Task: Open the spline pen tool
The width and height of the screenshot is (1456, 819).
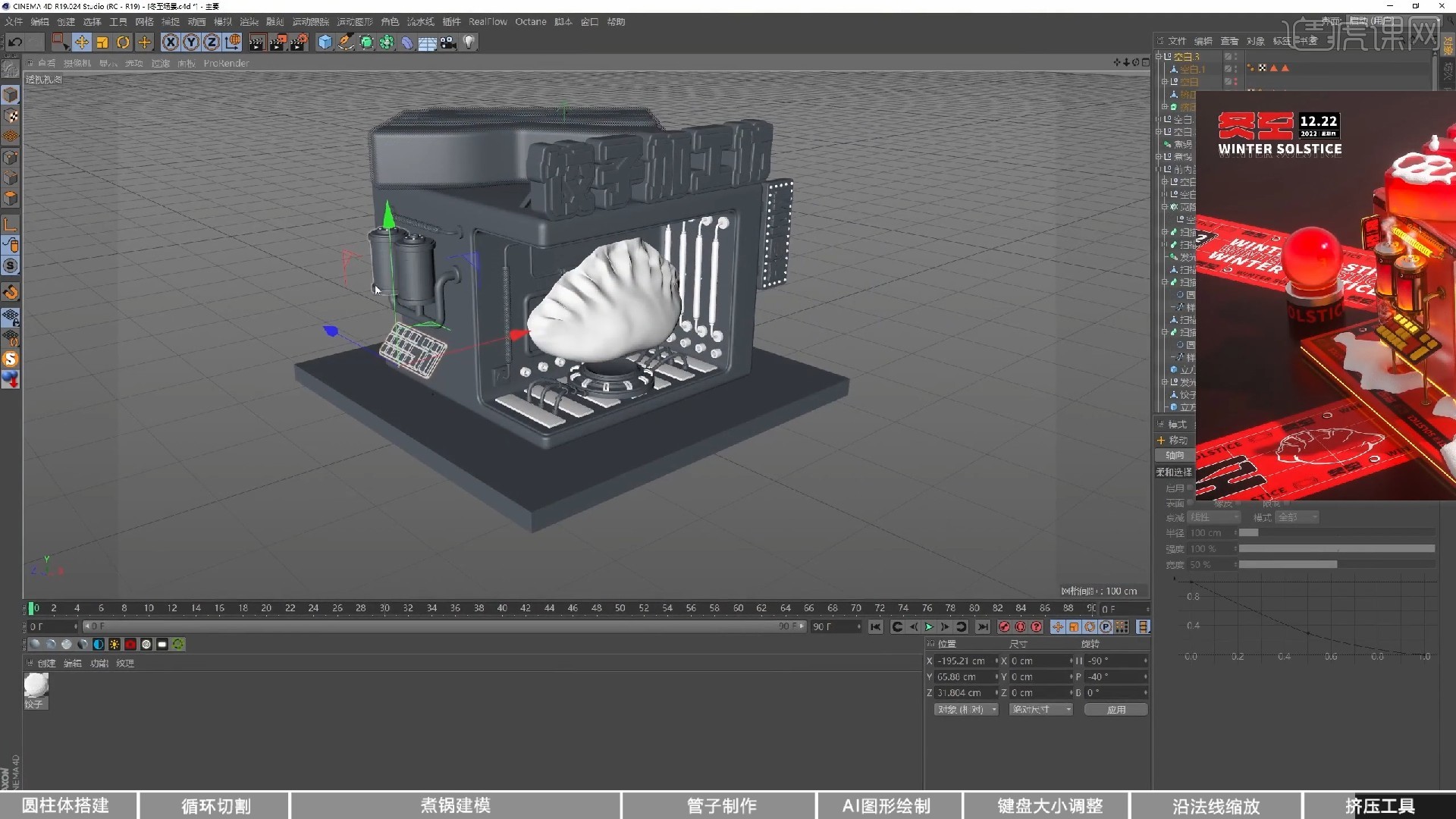Action: click(x=346, y=42)
